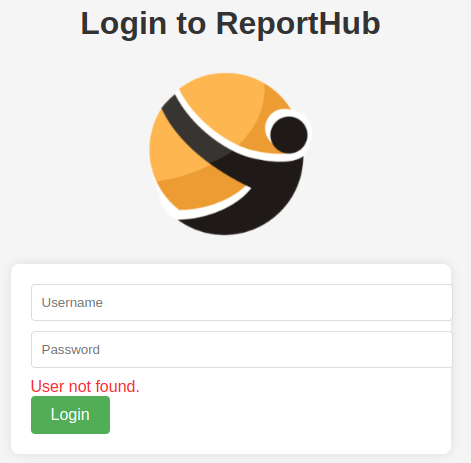
Task: Focus the Username input field
Action: click(242, 303)
